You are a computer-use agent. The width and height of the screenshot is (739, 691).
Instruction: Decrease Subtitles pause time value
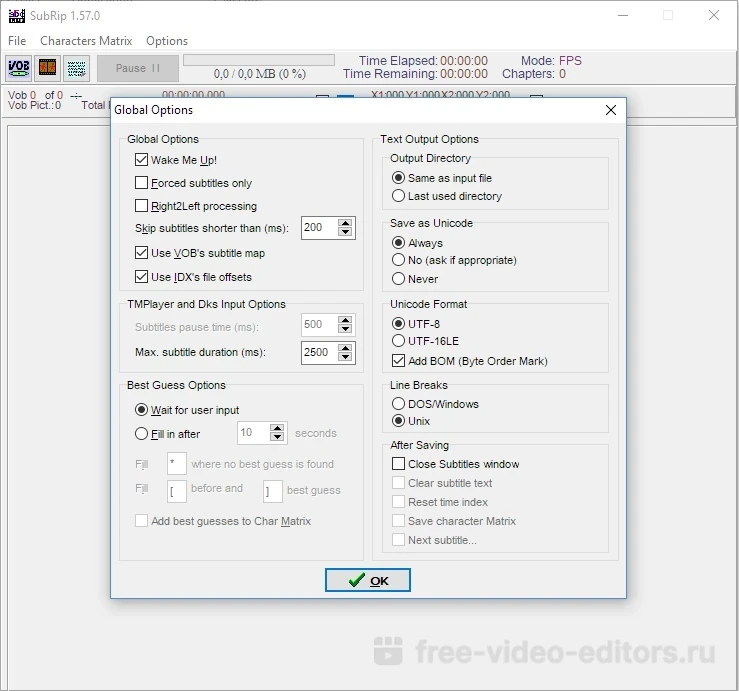click(x=345, y=329)
